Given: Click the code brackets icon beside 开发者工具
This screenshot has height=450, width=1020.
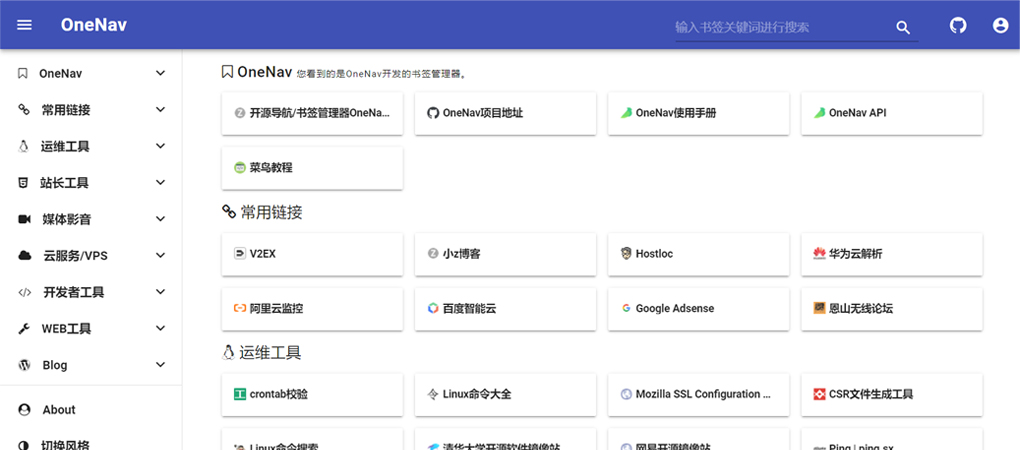Looking at the screenshot, I should click(x=24, y=292).
